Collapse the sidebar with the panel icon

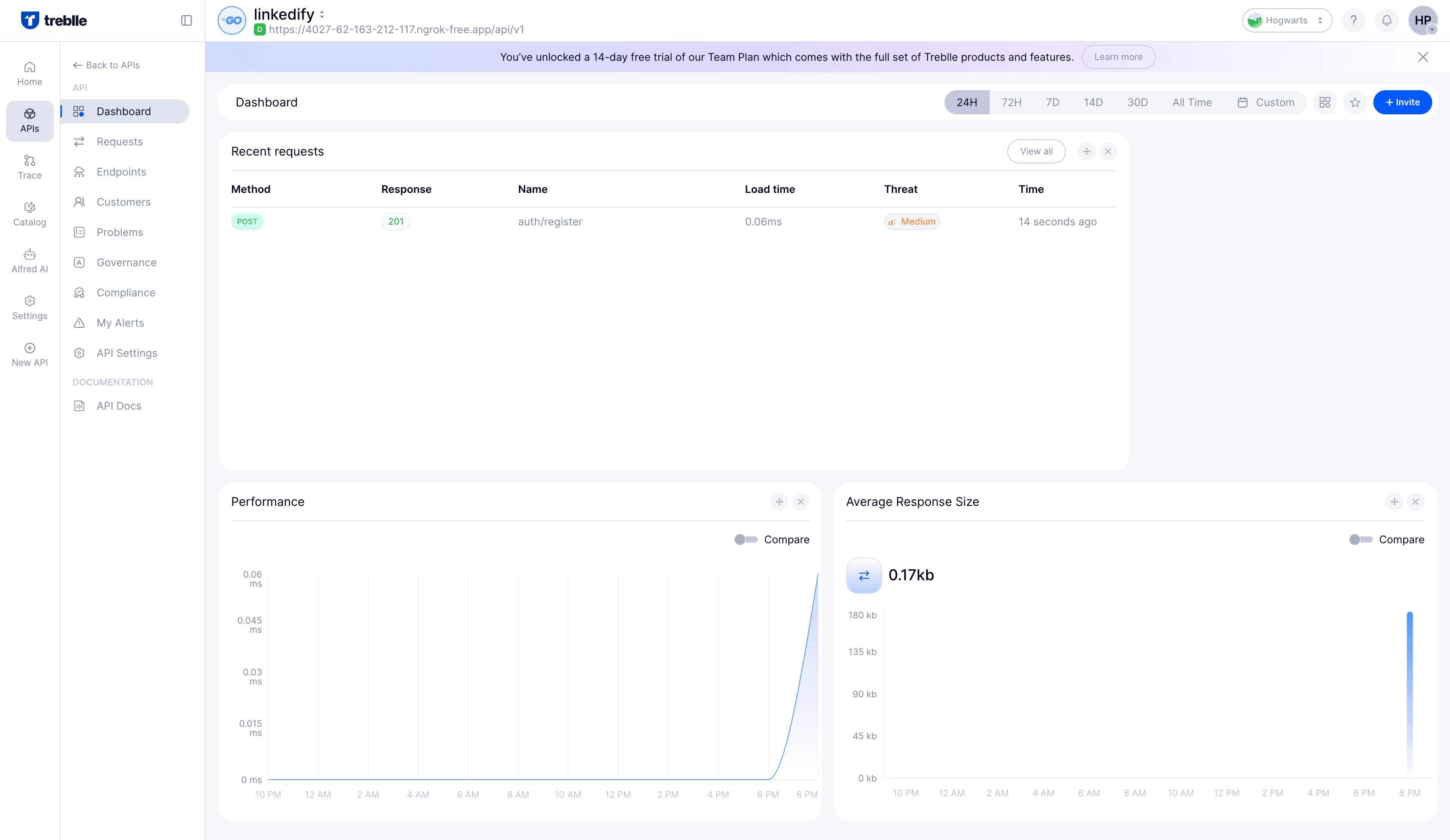[186, 21]
